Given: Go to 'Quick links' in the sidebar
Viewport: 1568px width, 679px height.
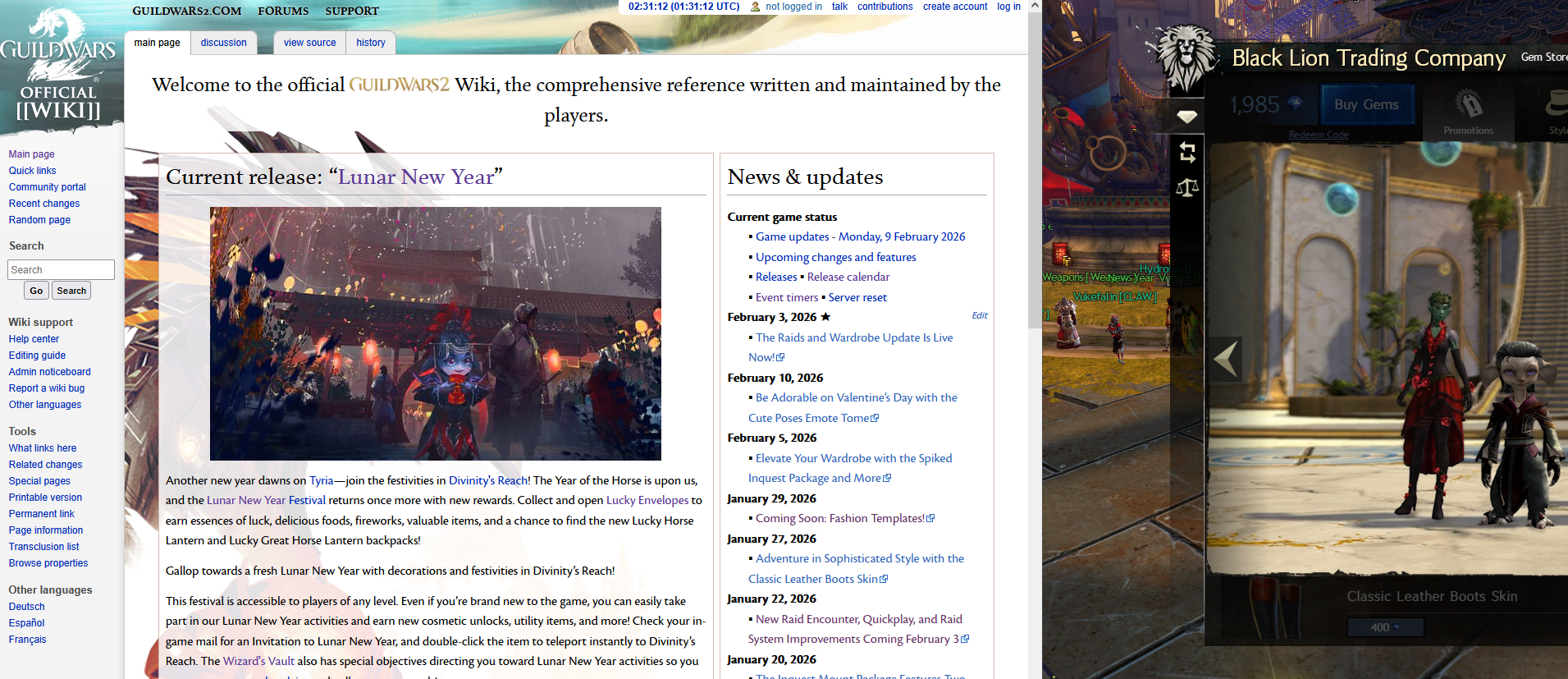Looking at the screenshot, I should coord(33,171).
